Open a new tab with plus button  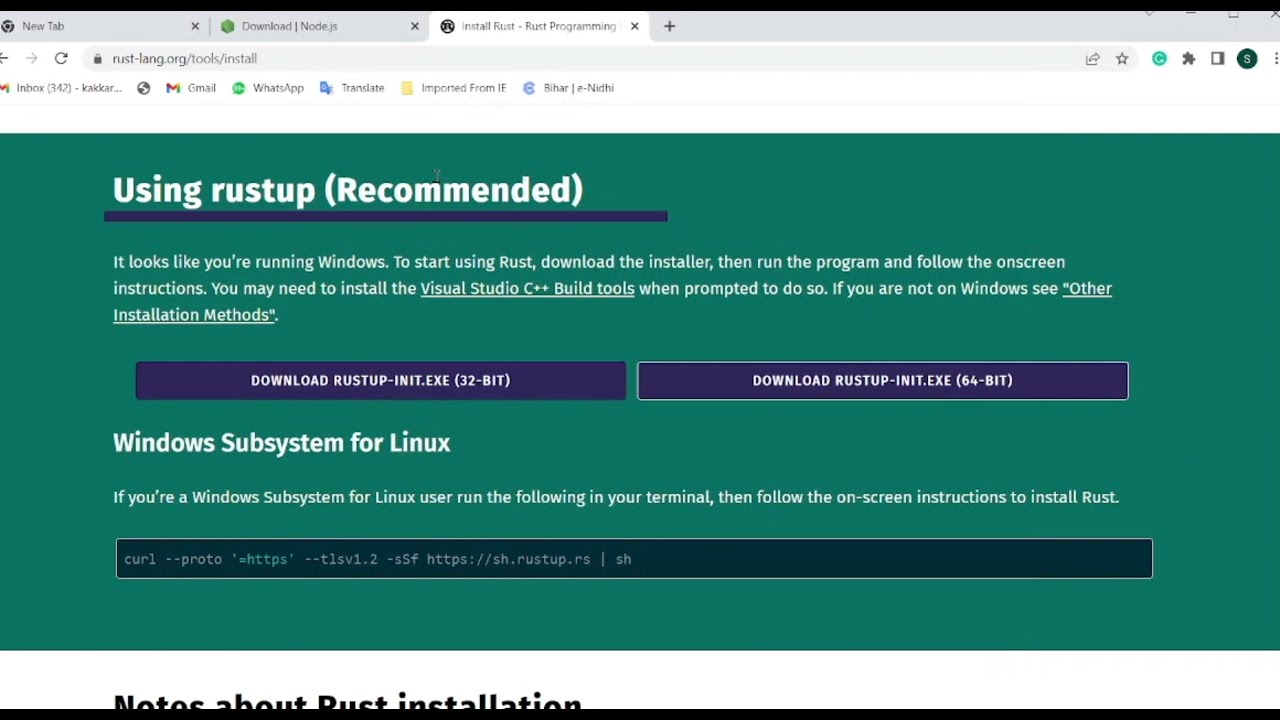point(669,26)
